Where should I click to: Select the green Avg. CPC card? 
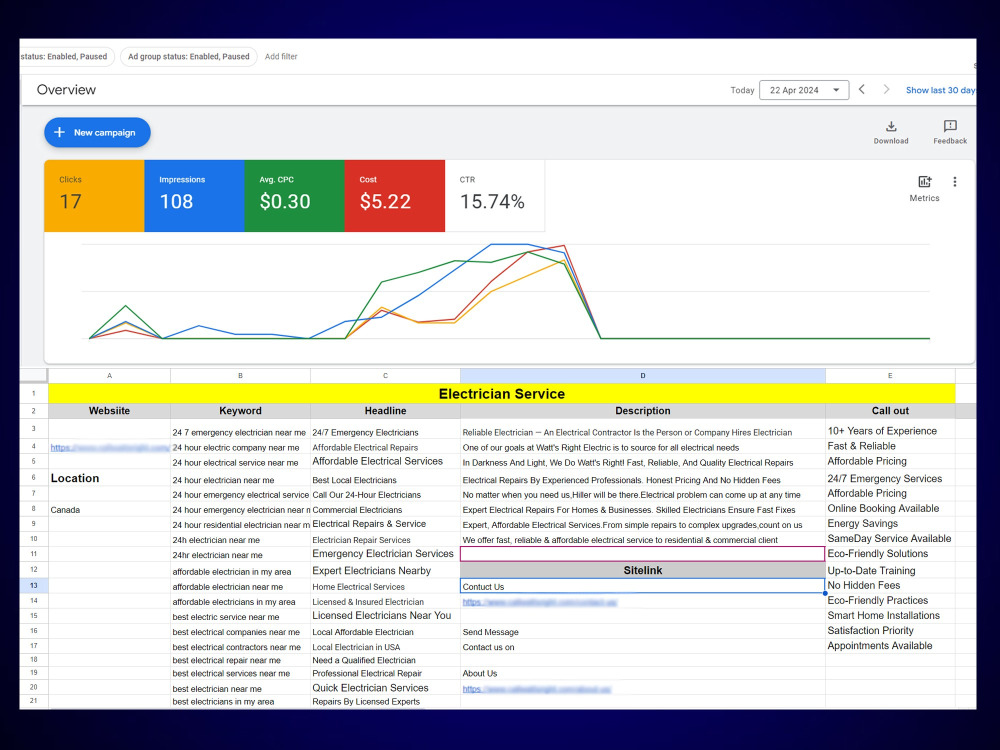[x=295, y=196]
